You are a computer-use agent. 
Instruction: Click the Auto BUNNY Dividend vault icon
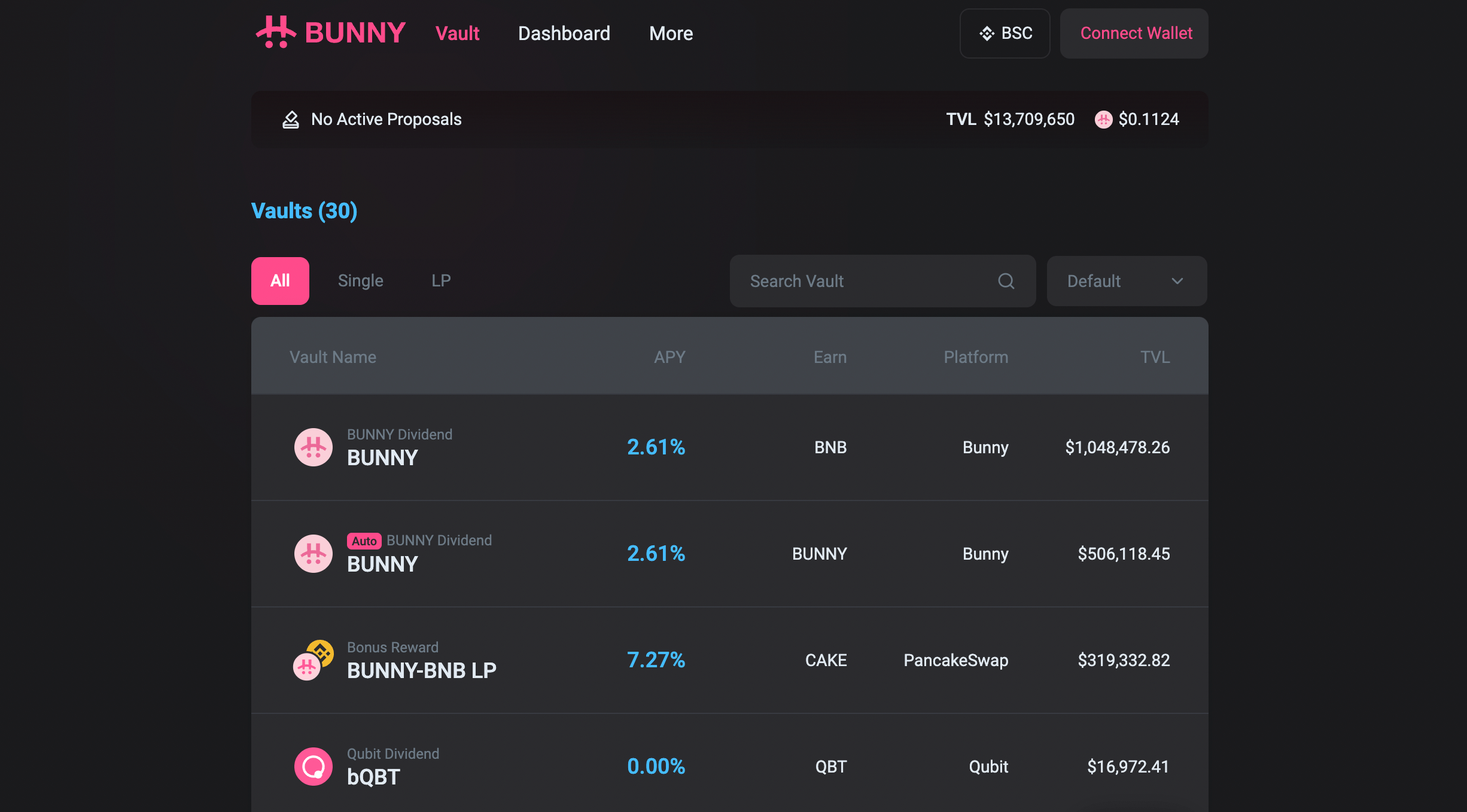(x=313, y=554)
